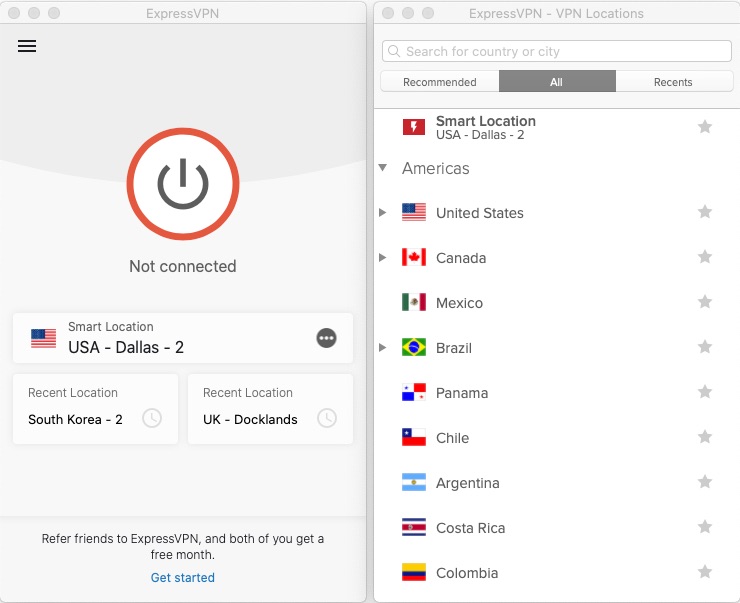This screenshot has height=603, width=740.
Task: Expand the Brazil server list
Action: 383,347
